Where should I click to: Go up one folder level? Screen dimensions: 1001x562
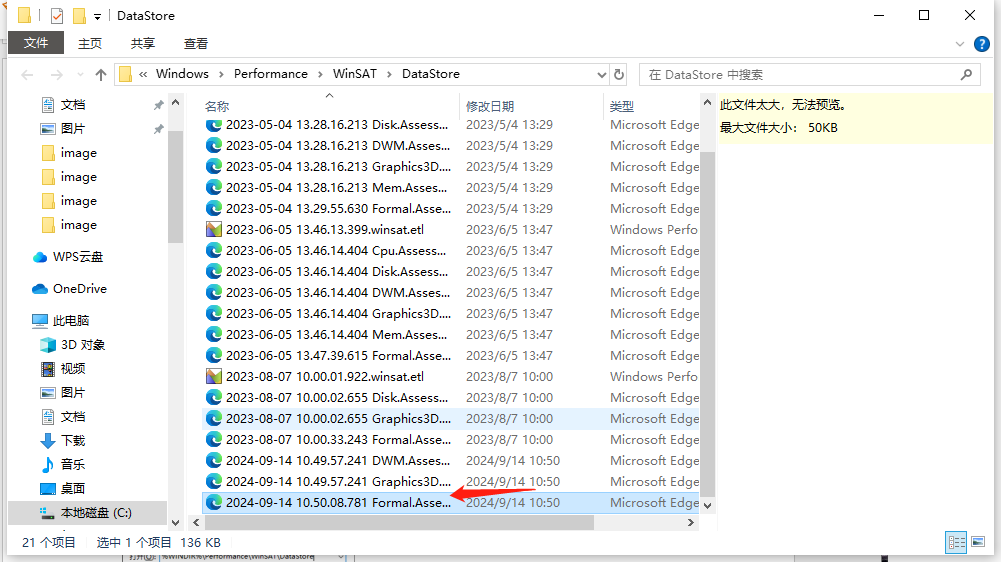coord(100,75)
